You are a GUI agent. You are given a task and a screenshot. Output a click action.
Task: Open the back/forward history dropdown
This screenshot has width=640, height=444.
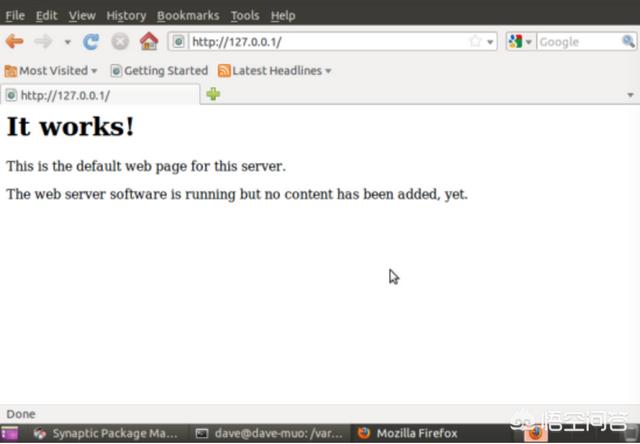pos(67,42)
